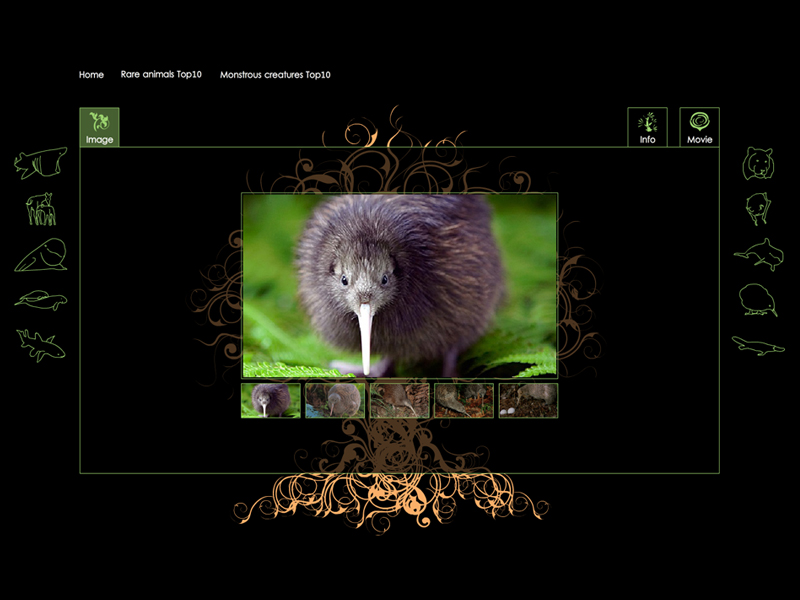
Task: Select first thumbnail of kiwi on grass
Action: coord(271,401)
